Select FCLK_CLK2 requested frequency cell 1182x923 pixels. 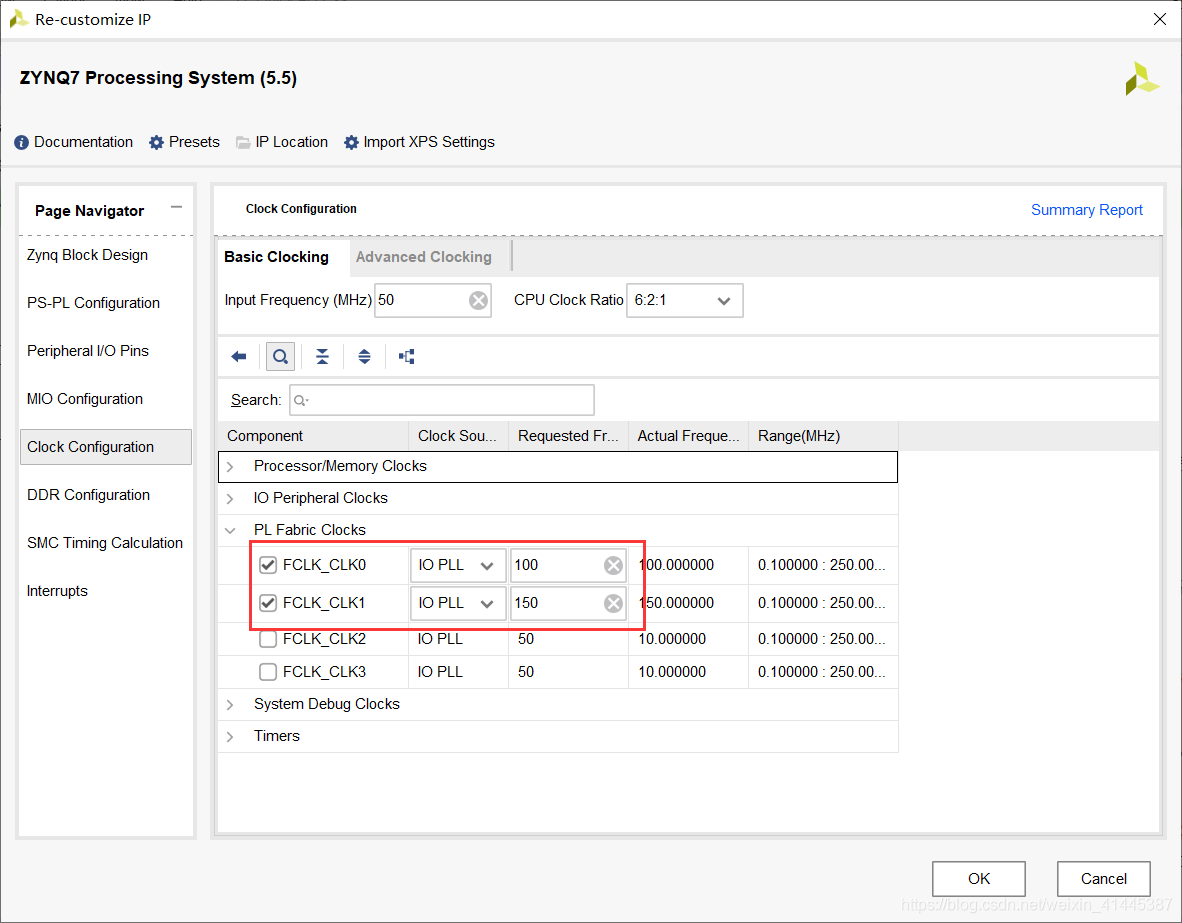[x=568, y=639]
